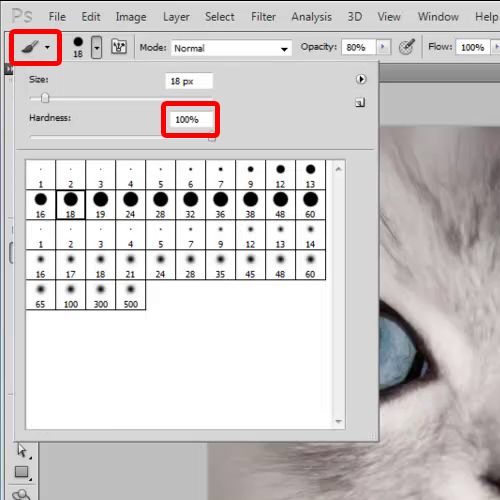Image resolution: width=500 pixels, height=500 pixels.
Task: Click brush list scrollbar down arrow
Action: pos(339,421)
